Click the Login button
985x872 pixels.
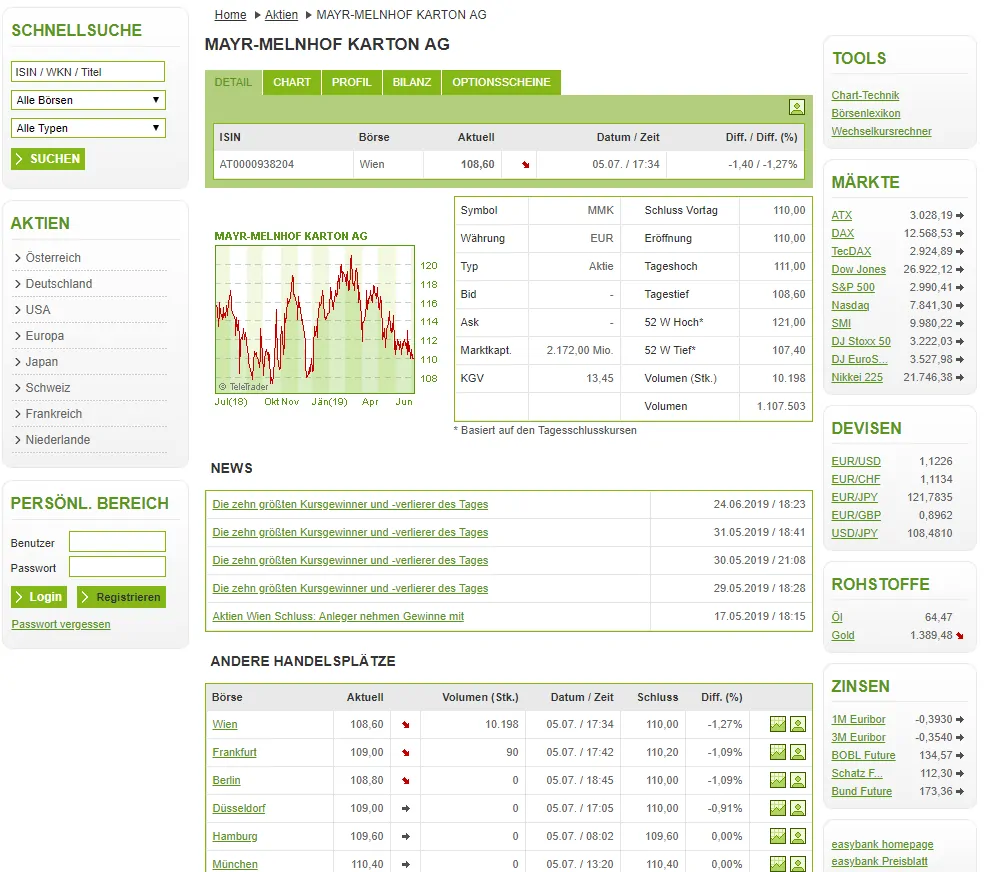click(x=39, y=597)
